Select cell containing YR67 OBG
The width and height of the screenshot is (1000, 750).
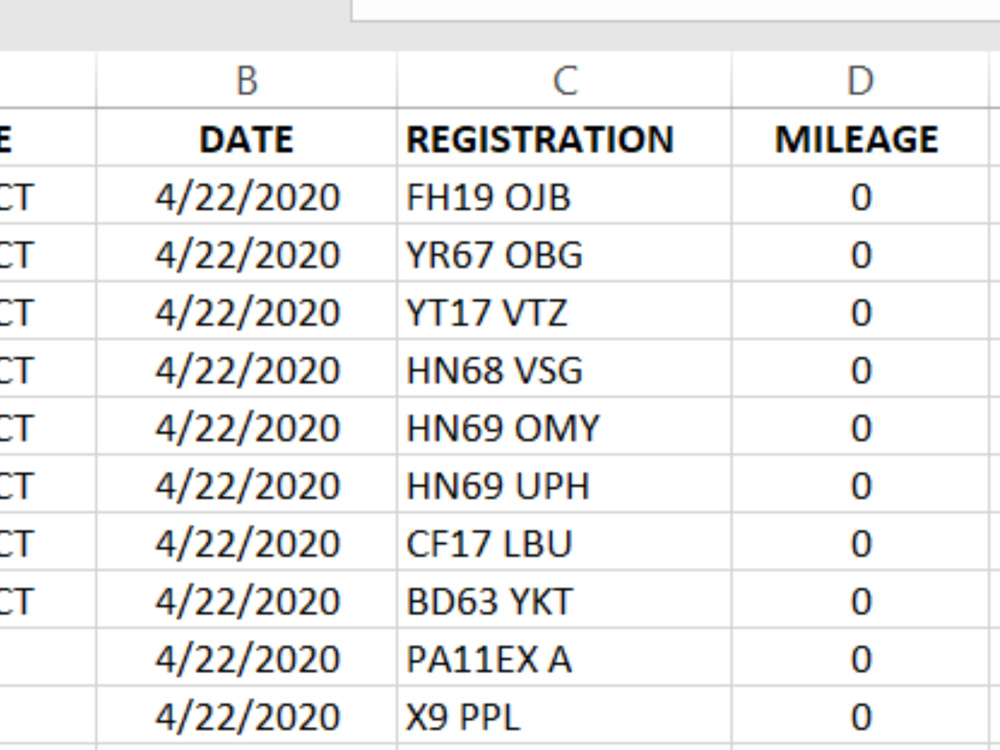tap(564, 254)
